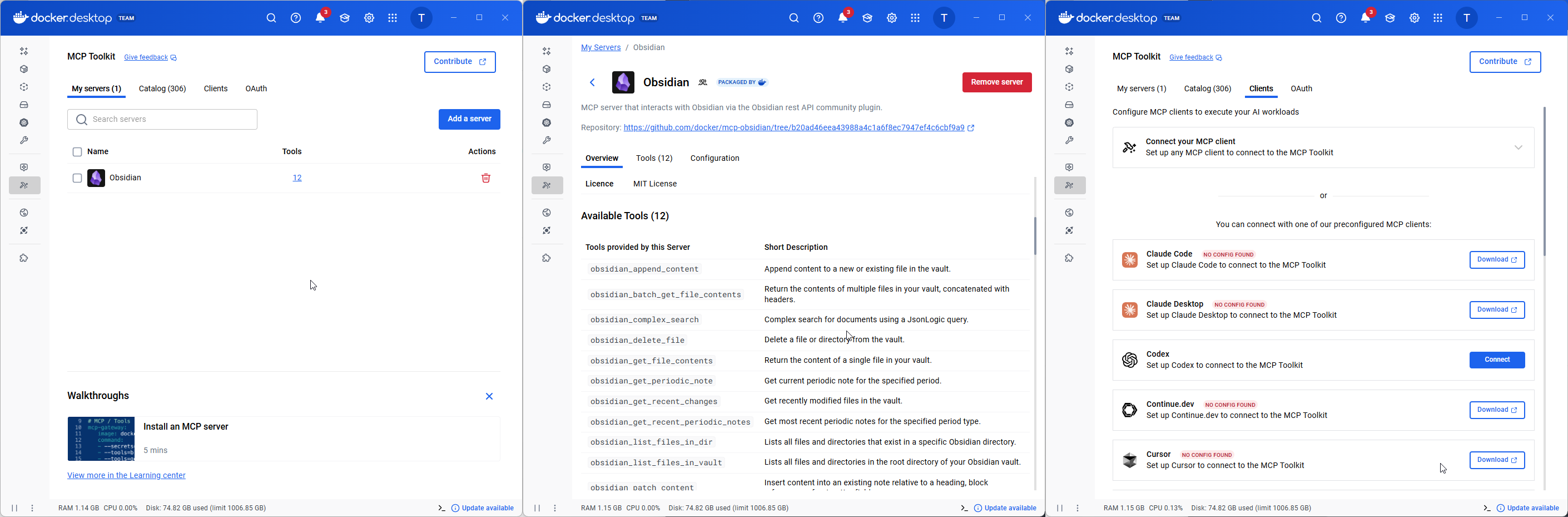The width and height of the screenshot is (1568, 517).
Task: Open the Containers view in the sidebar
Action: click(x=24, y=69)
